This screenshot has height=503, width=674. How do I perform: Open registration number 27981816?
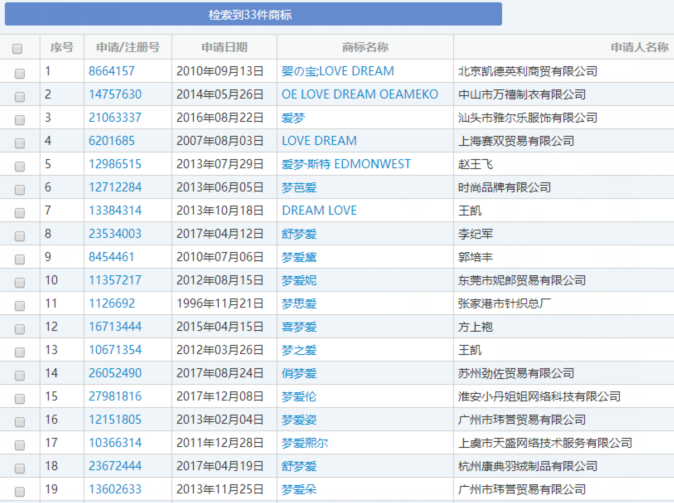pyautogui.click(x=115, y=397)
